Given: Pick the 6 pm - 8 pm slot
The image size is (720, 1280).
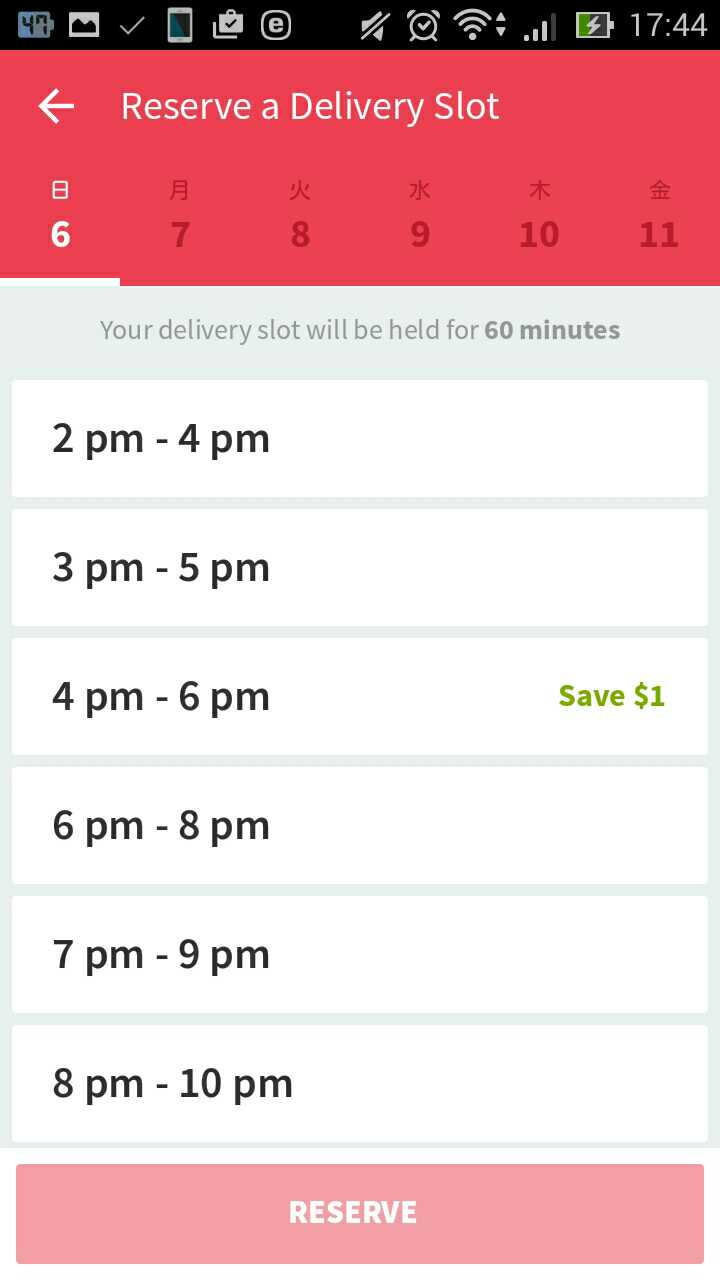Looking at the screenshot, I should (359, 825).
